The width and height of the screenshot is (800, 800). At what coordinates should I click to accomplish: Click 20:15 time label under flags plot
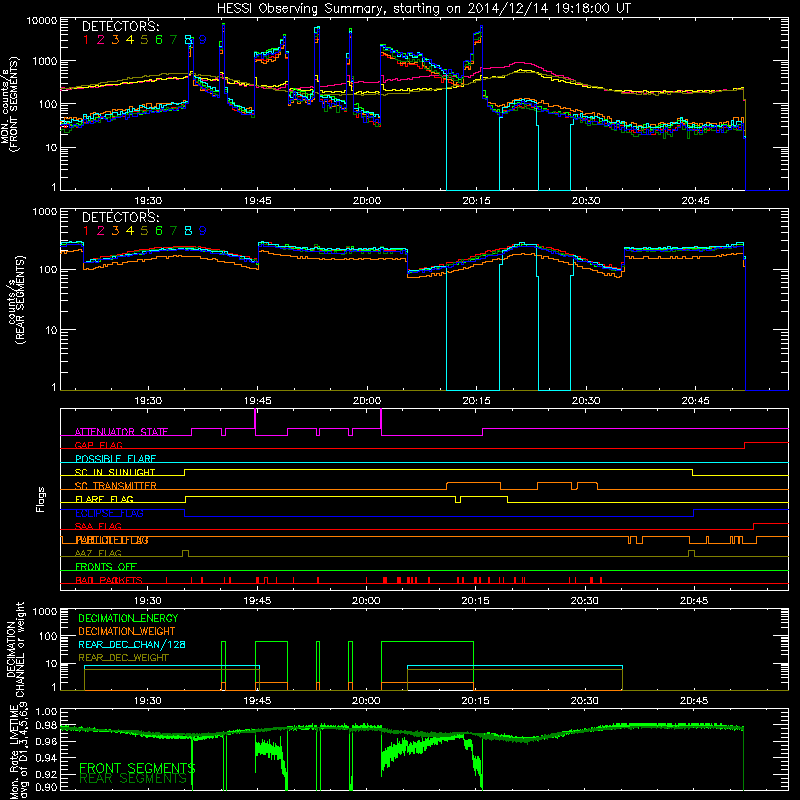(x=475, y=601)
